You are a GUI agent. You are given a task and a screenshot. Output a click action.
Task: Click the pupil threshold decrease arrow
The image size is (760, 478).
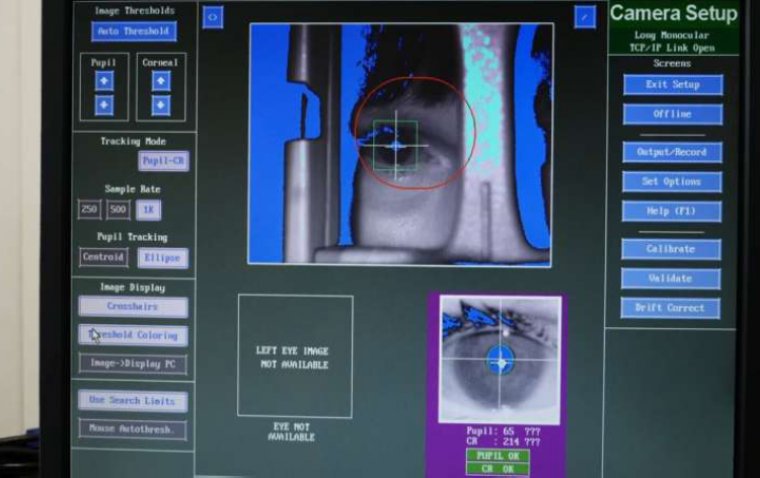coord(104,105)
